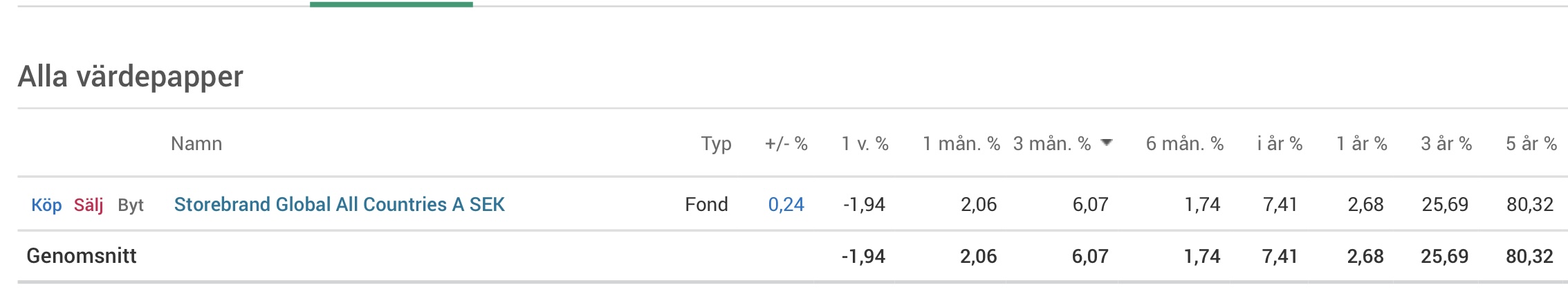Image resolution: width=1568 pixels, height=303 pixels.
Task: Sort by the 5 år % column
Action: [x=1531, y=144]
